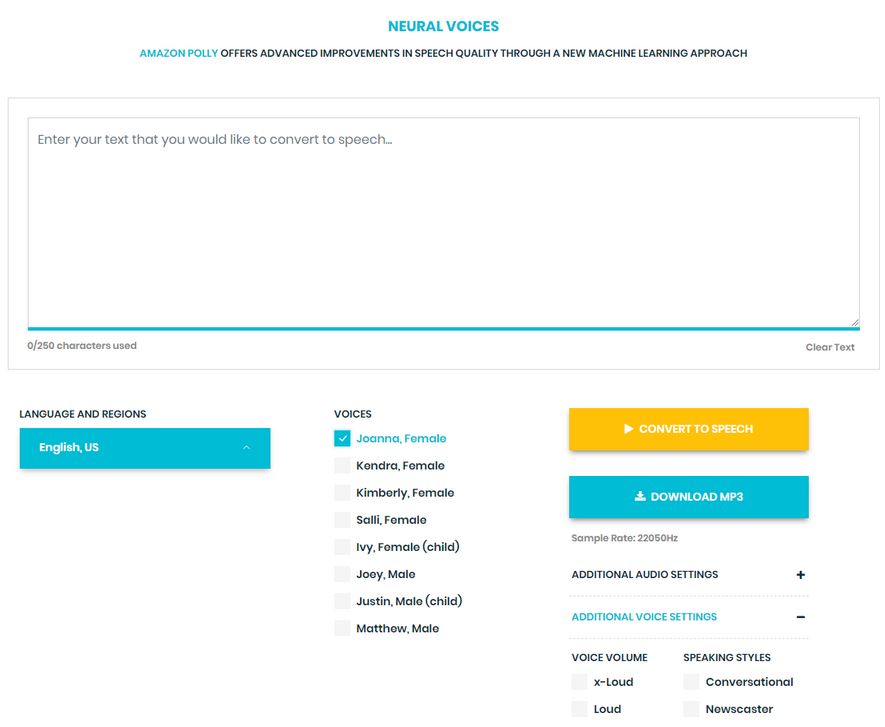Expand the Additional Audio Settings section
The image size is (885, 727).
[x=689, y=575]
